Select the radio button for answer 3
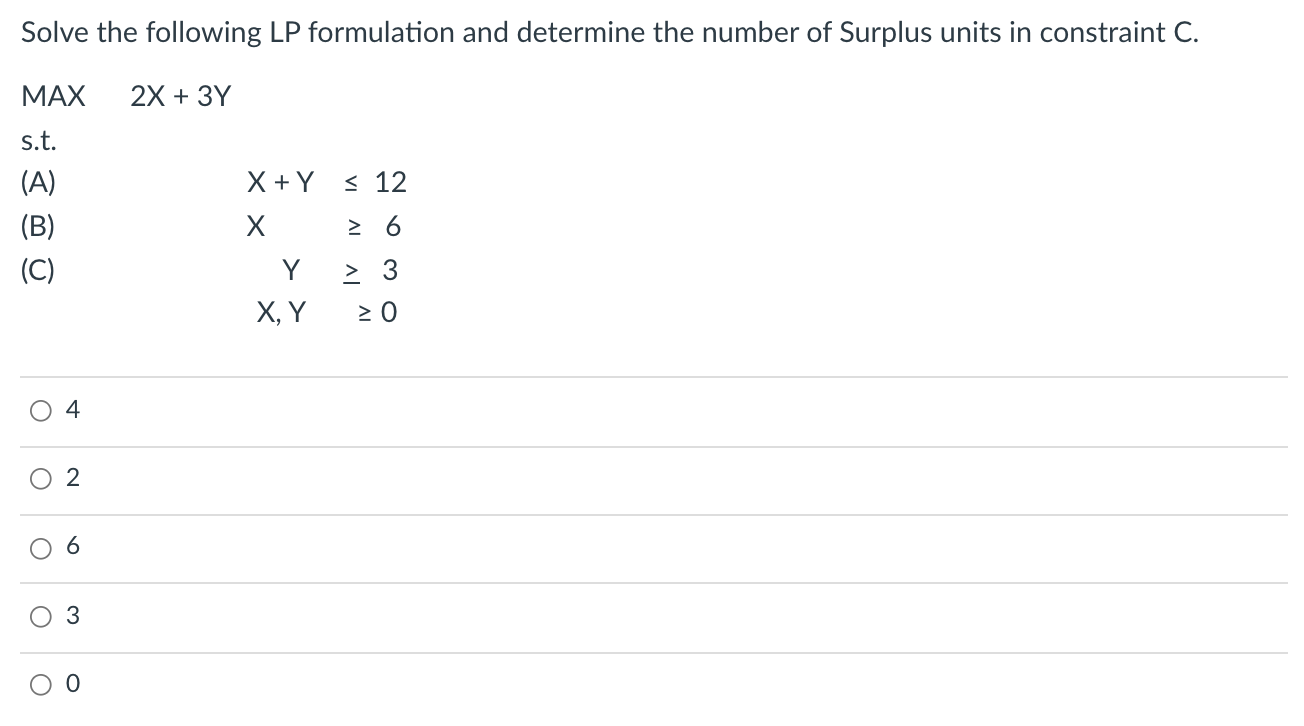 (40, 616)
